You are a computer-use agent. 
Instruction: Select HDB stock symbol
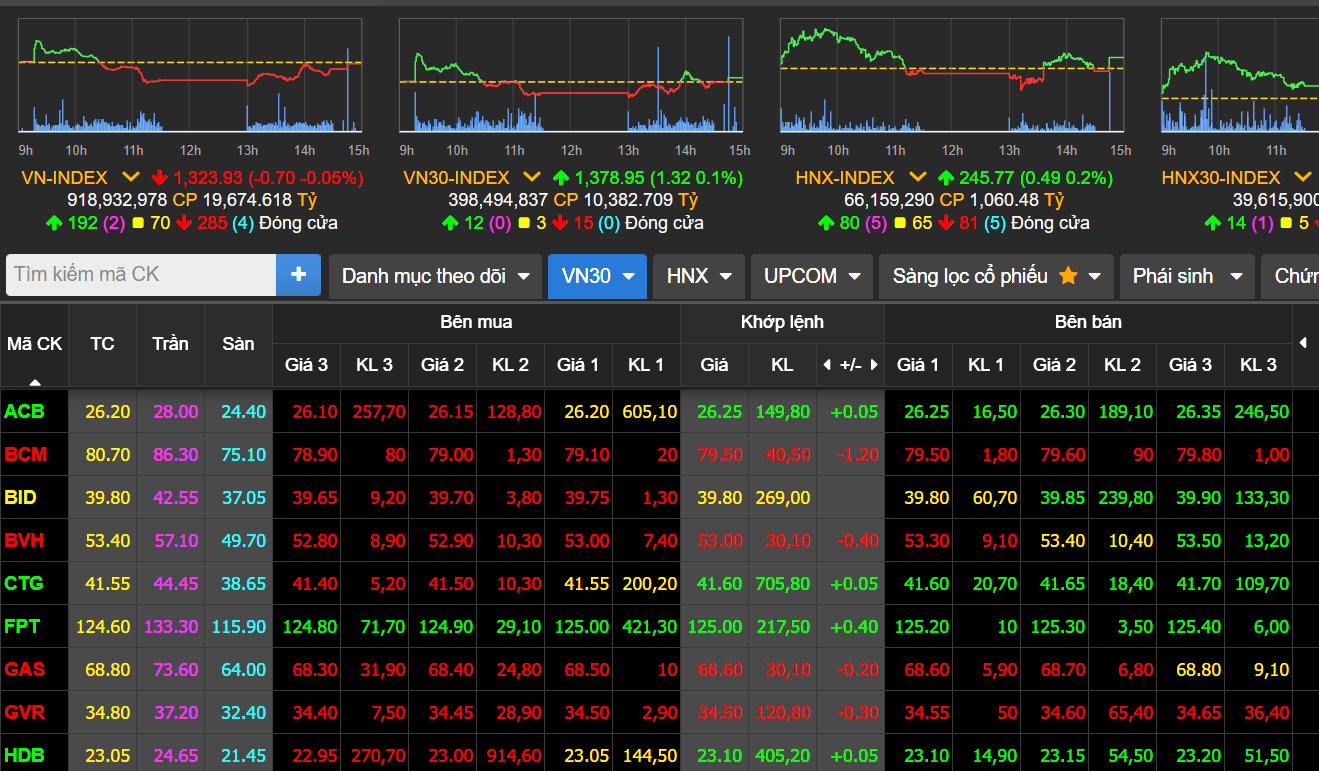coord(24,755)
